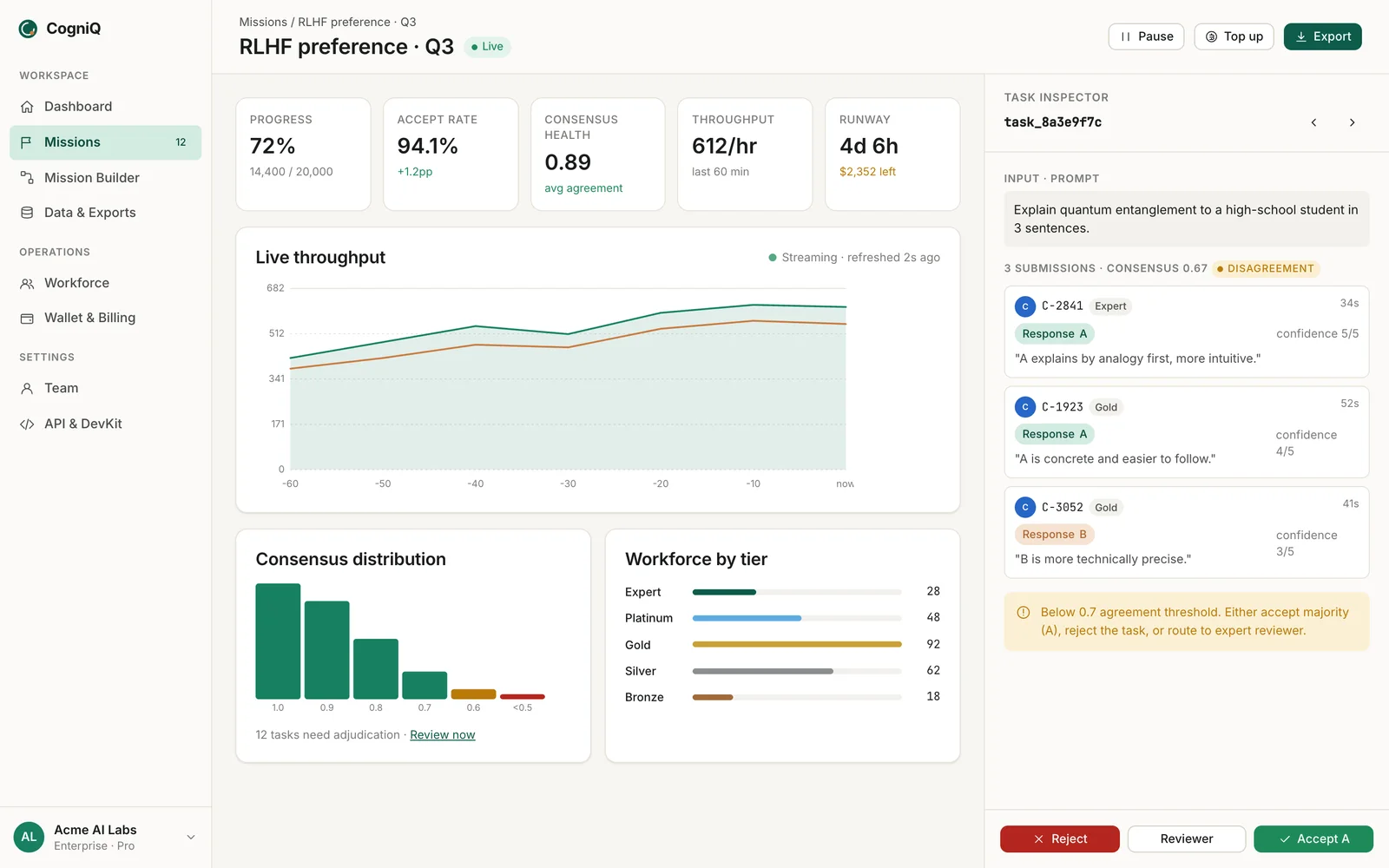Open the Review now link
The width and height of the screenshot is (1389, 868).
[443, 735]
